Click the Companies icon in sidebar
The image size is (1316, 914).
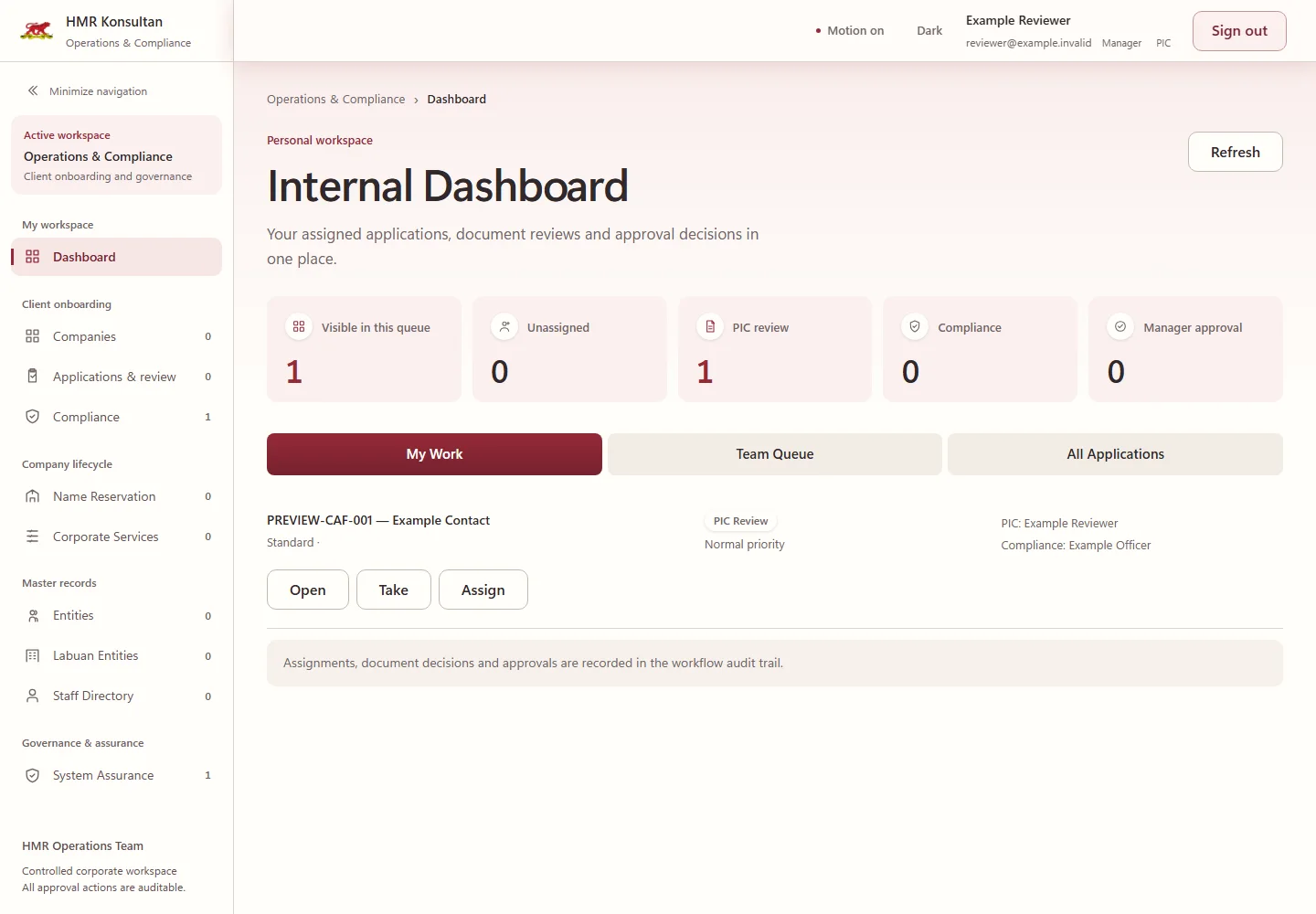coord(33,336)
